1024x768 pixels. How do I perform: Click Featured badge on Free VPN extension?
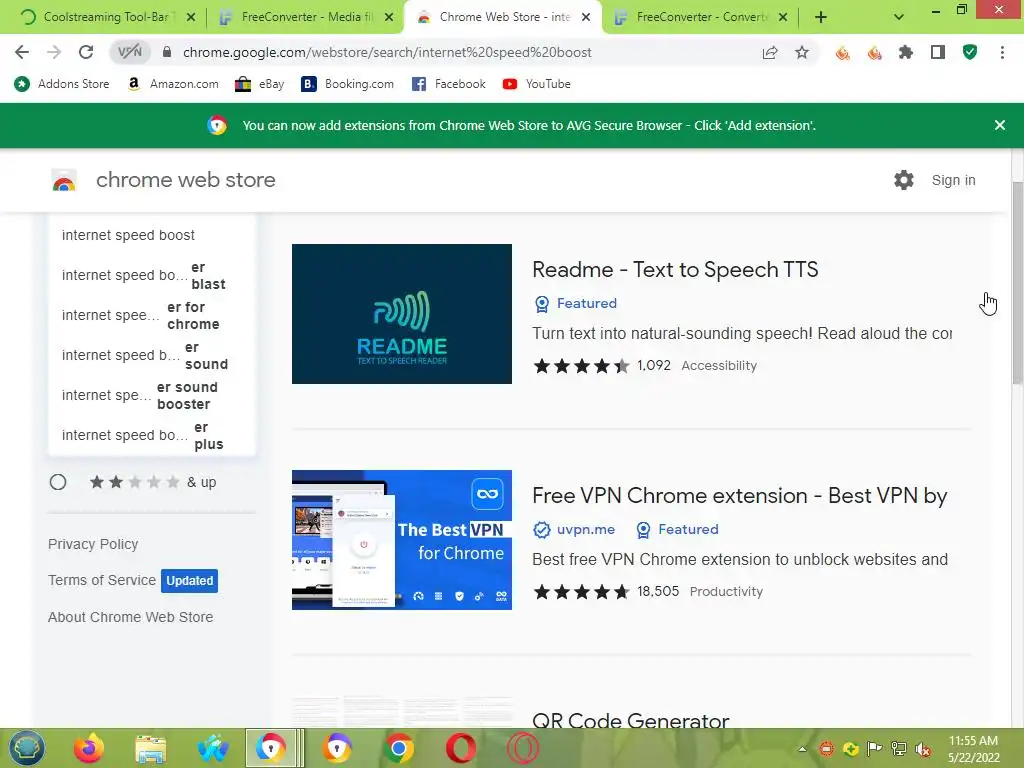(677, 530)
